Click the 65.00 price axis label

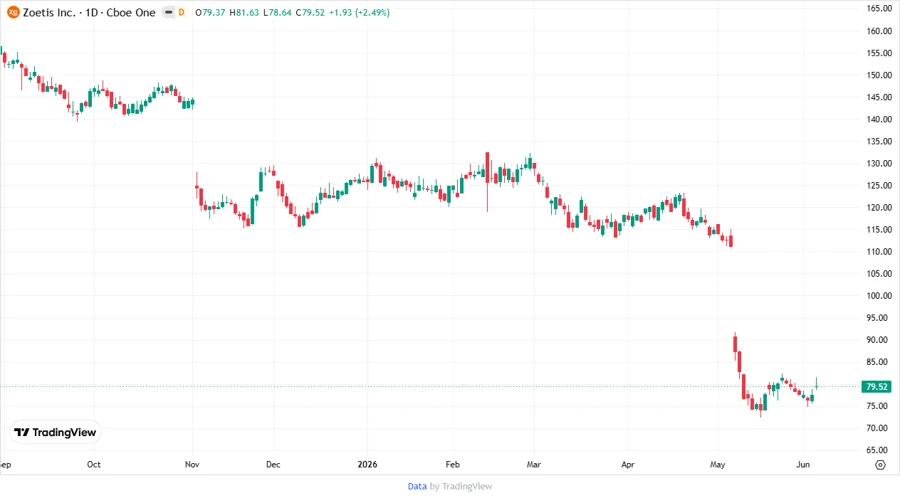click(x=879, y=450)
